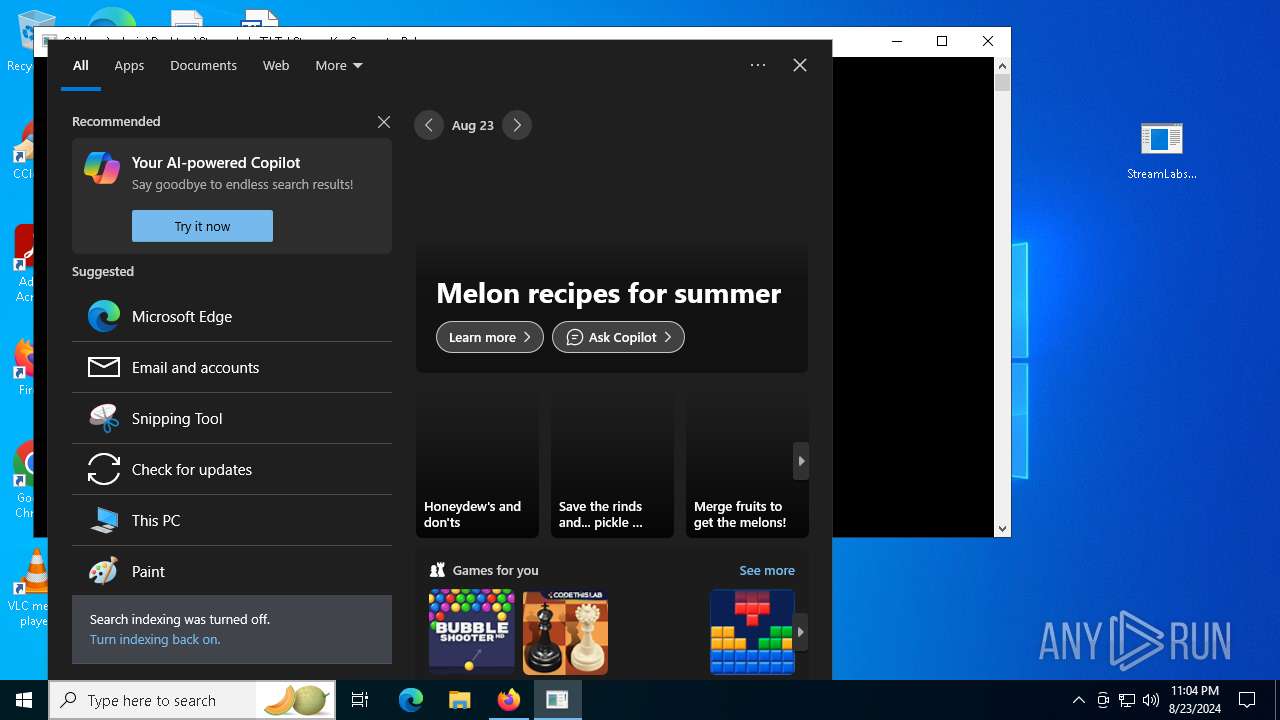Click the Melon recipes for summer headline
Viewport: 1280px width, 720px height.
pos(608,293)
